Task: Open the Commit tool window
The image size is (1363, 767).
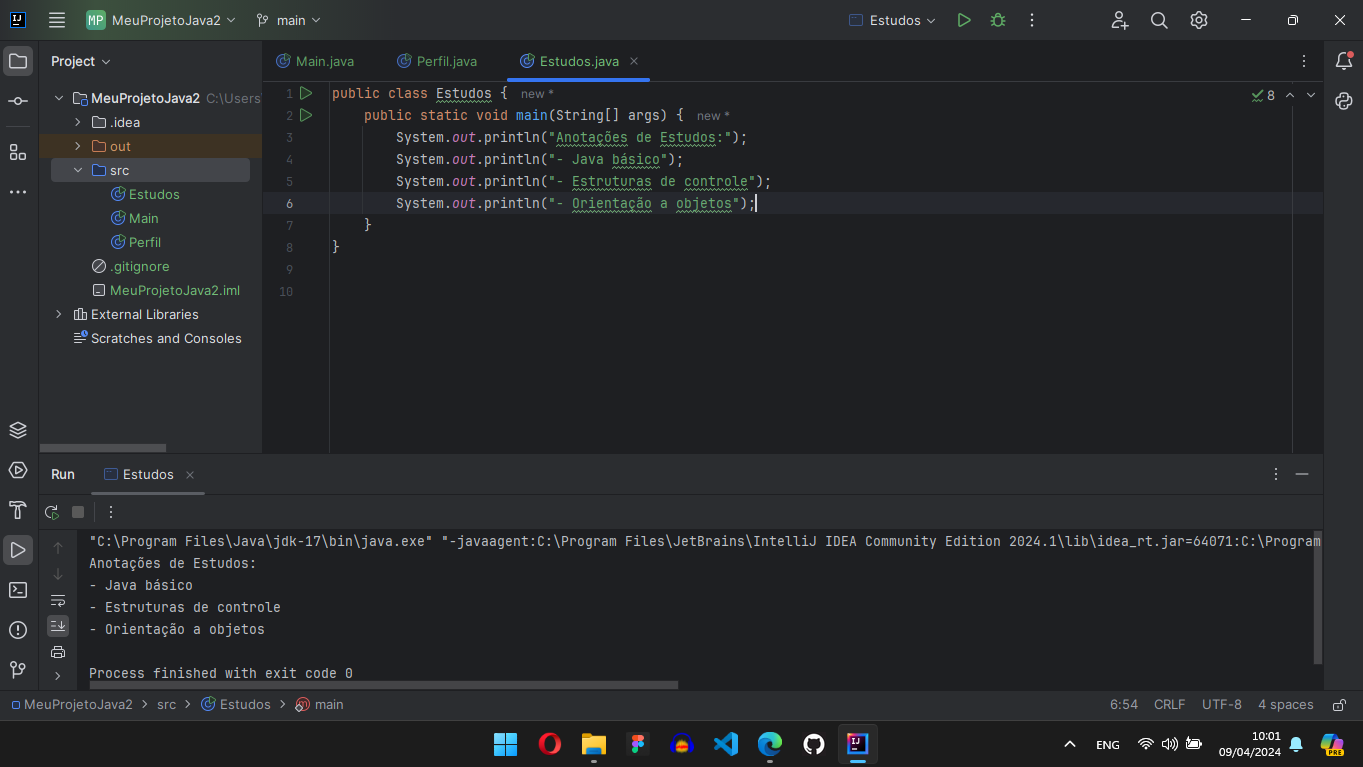Action: click(18, 101)
